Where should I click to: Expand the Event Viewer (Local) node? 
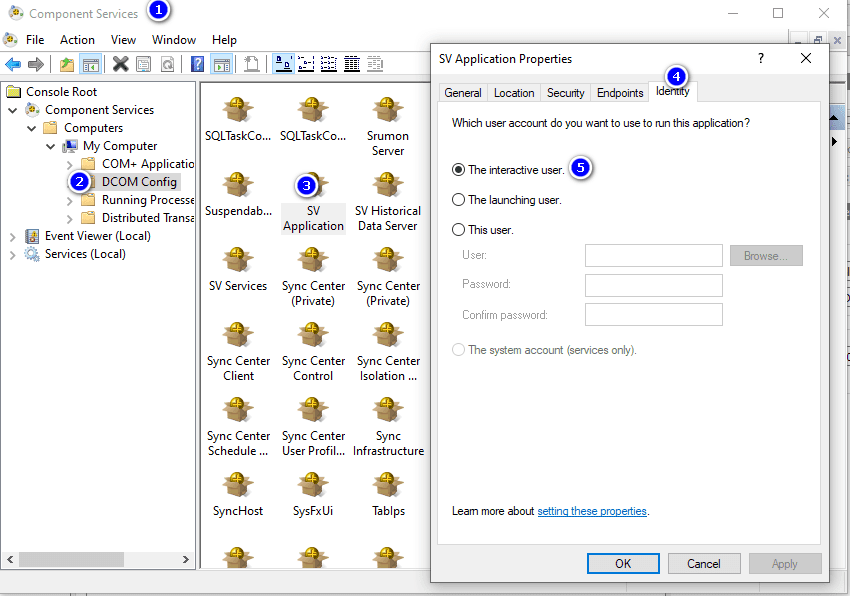tap(12, 236)
